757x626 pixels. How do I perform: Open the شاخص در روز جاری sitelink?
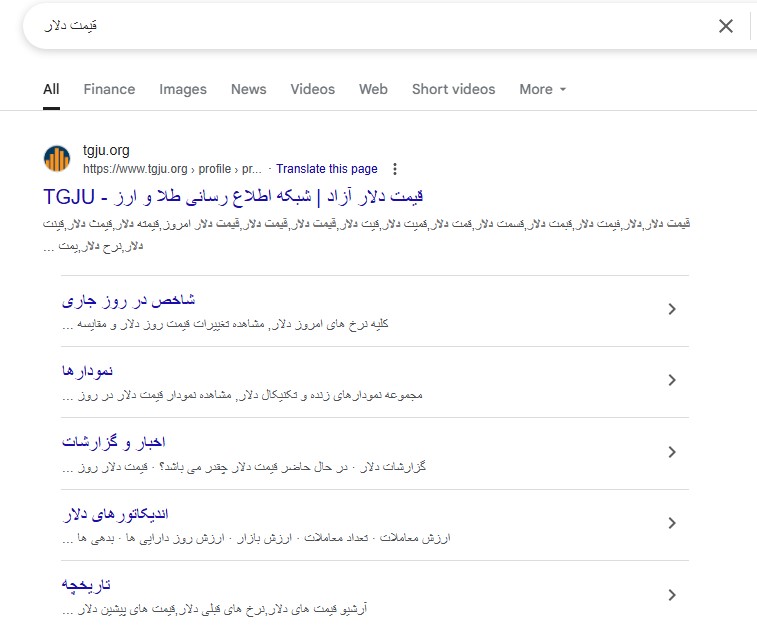128,301
